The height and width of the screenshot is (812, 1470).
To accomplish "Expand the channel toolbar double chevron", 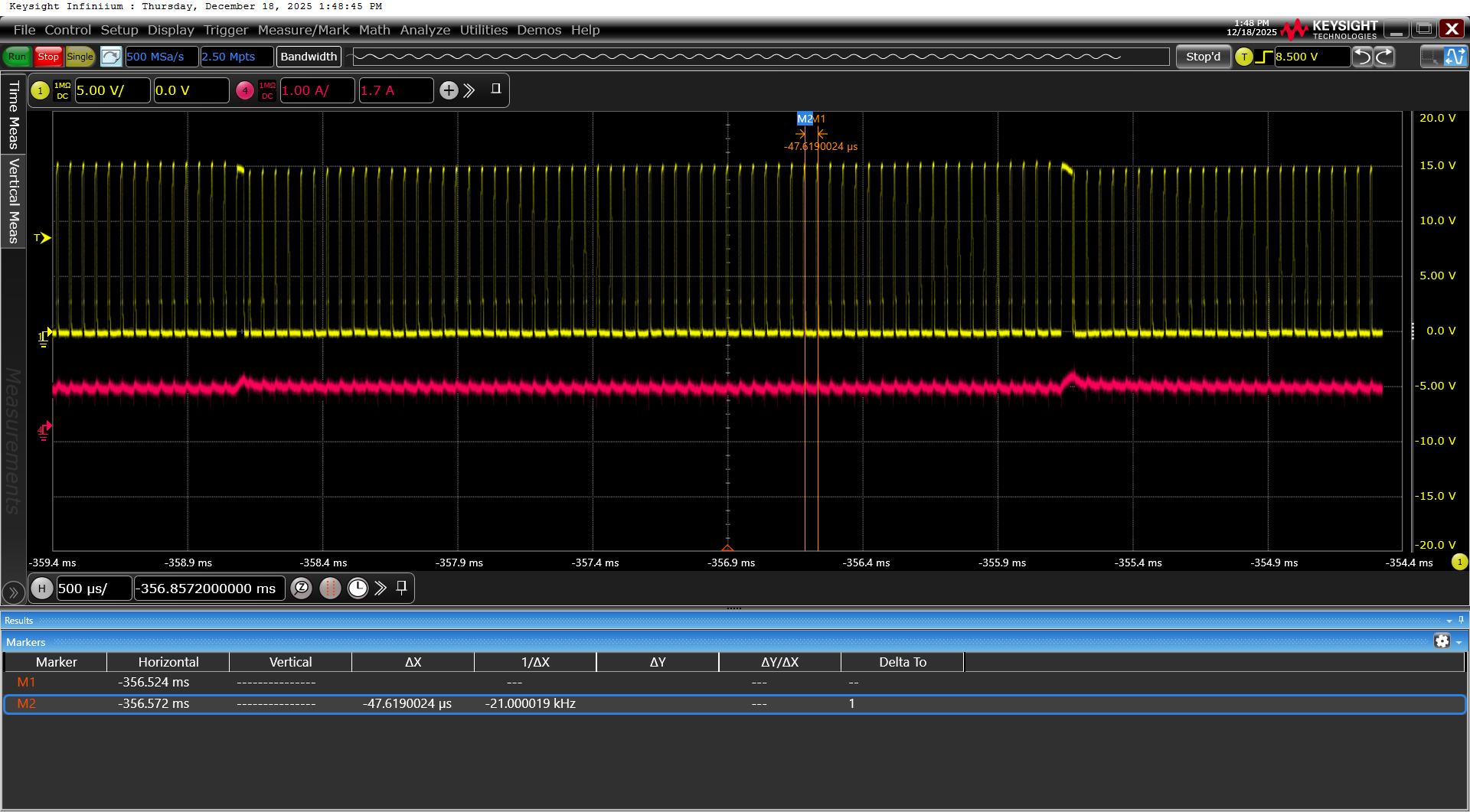I will click(469, 90).
